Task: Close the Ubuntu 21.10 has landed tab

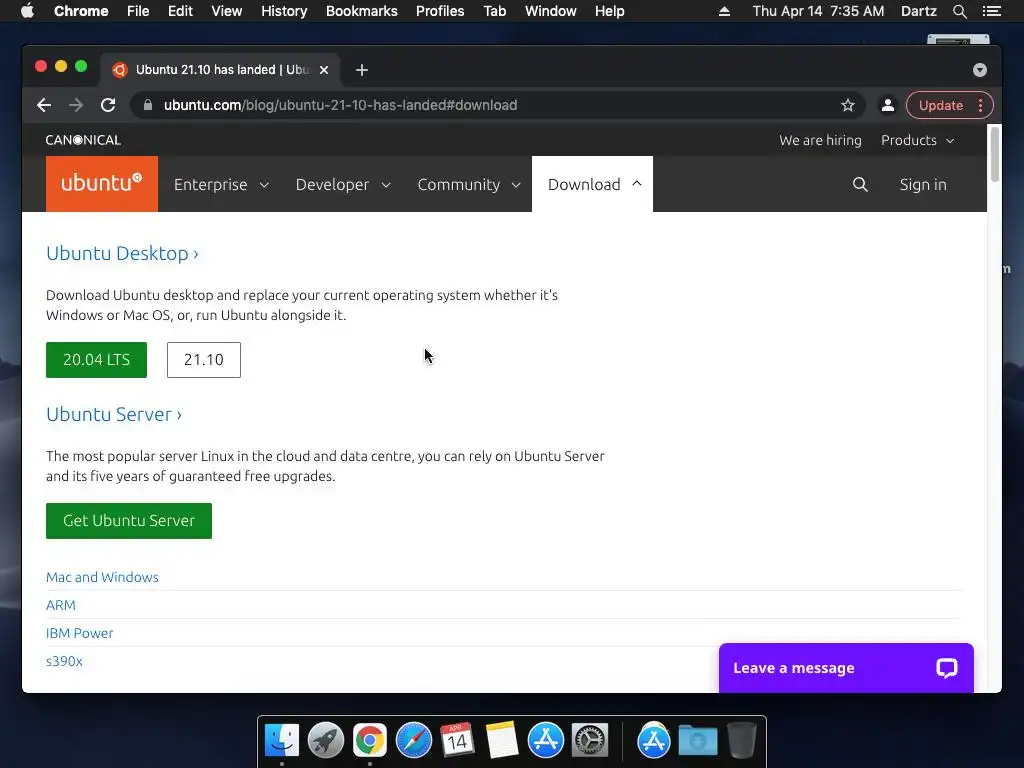Action: tap(324, 70)
